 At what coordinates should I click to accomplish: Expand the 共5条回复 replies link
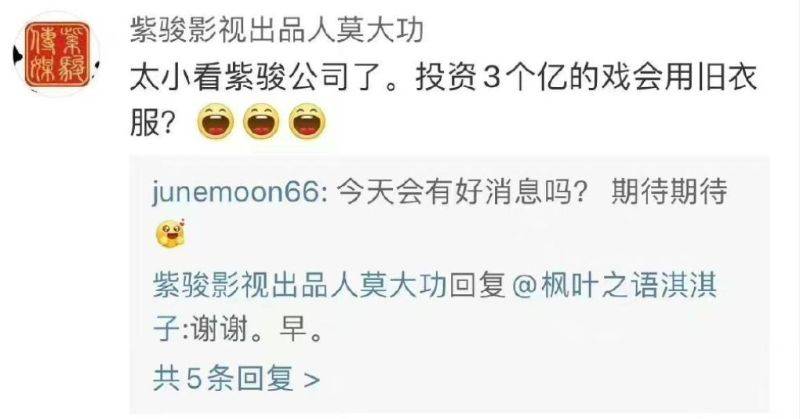pyautogui.click(x=236, y=379)
